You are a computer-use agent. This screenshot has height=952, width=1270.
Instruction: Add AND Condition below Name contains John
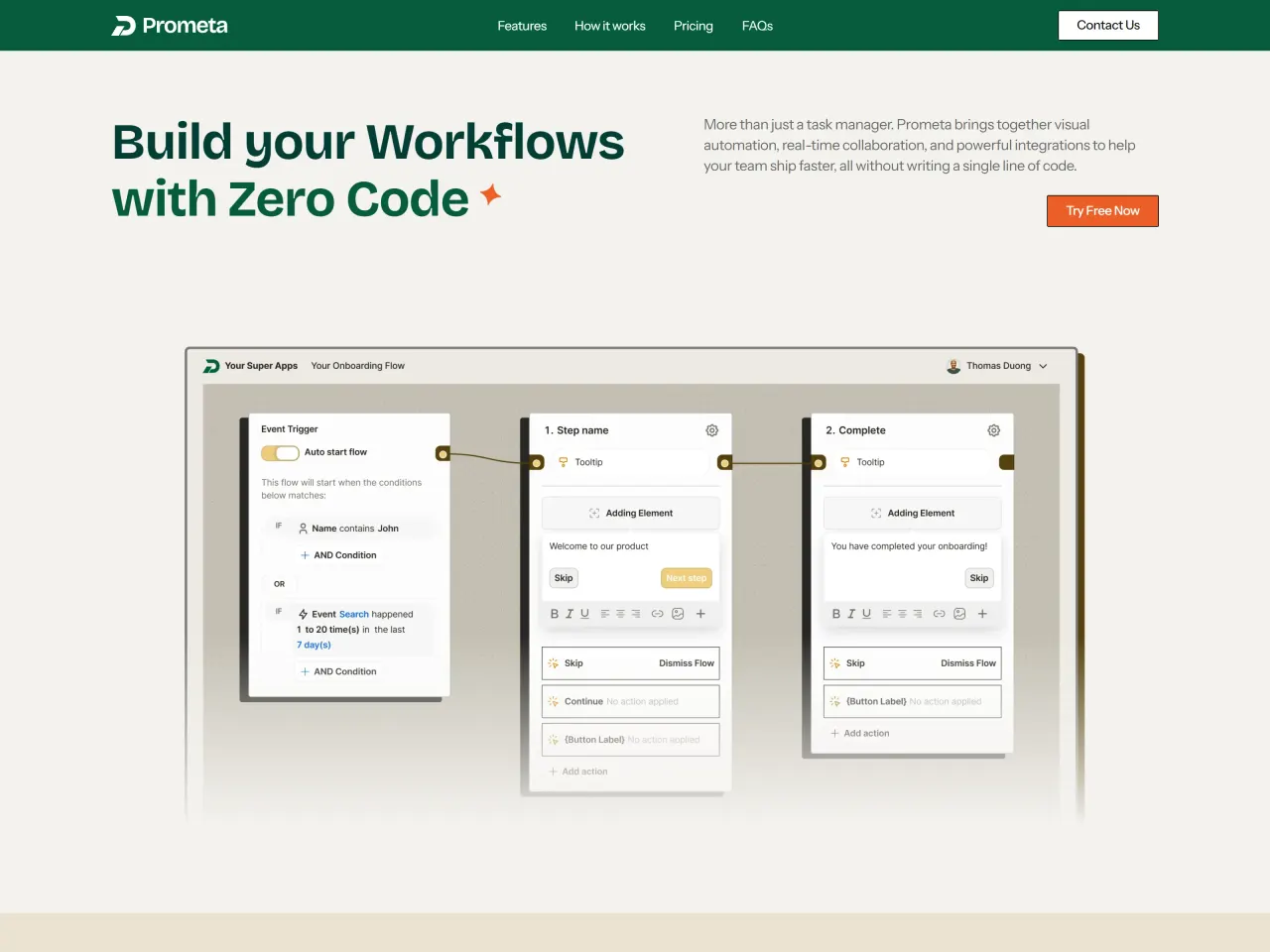pyautogui.click(x=338, y=555)
